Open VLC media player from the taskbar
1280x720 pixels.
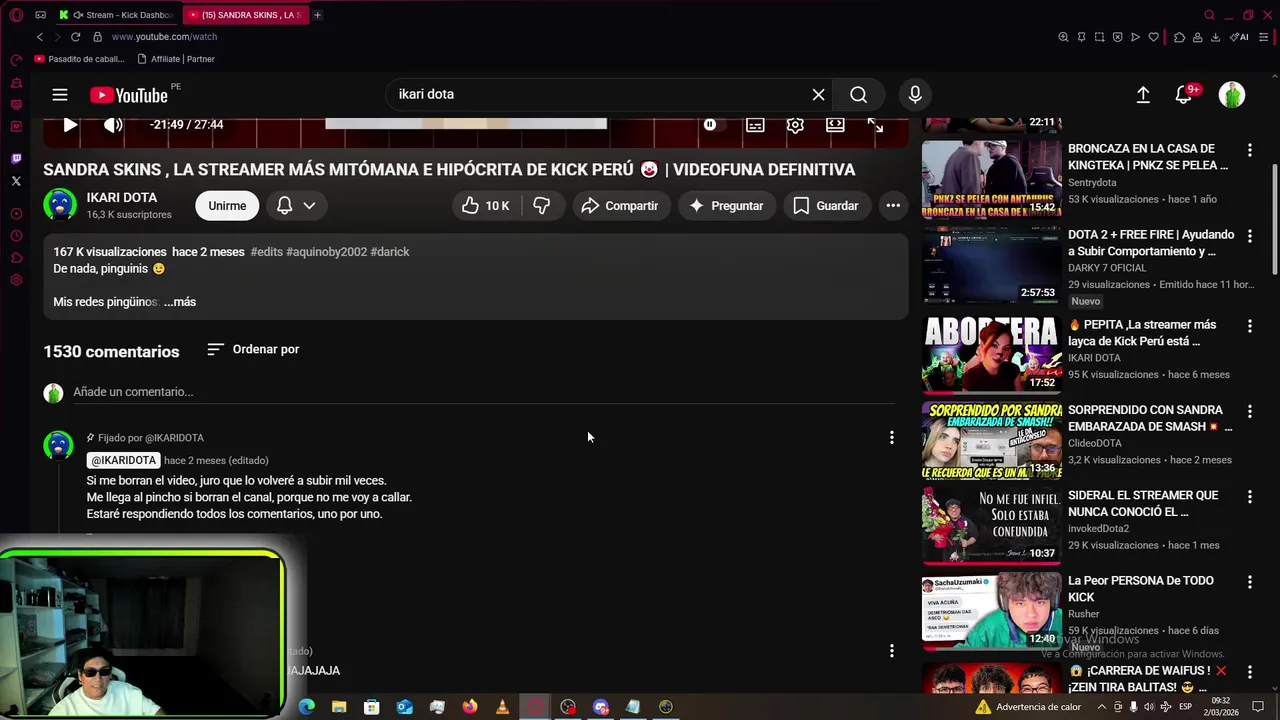click(x=502, y=707)
